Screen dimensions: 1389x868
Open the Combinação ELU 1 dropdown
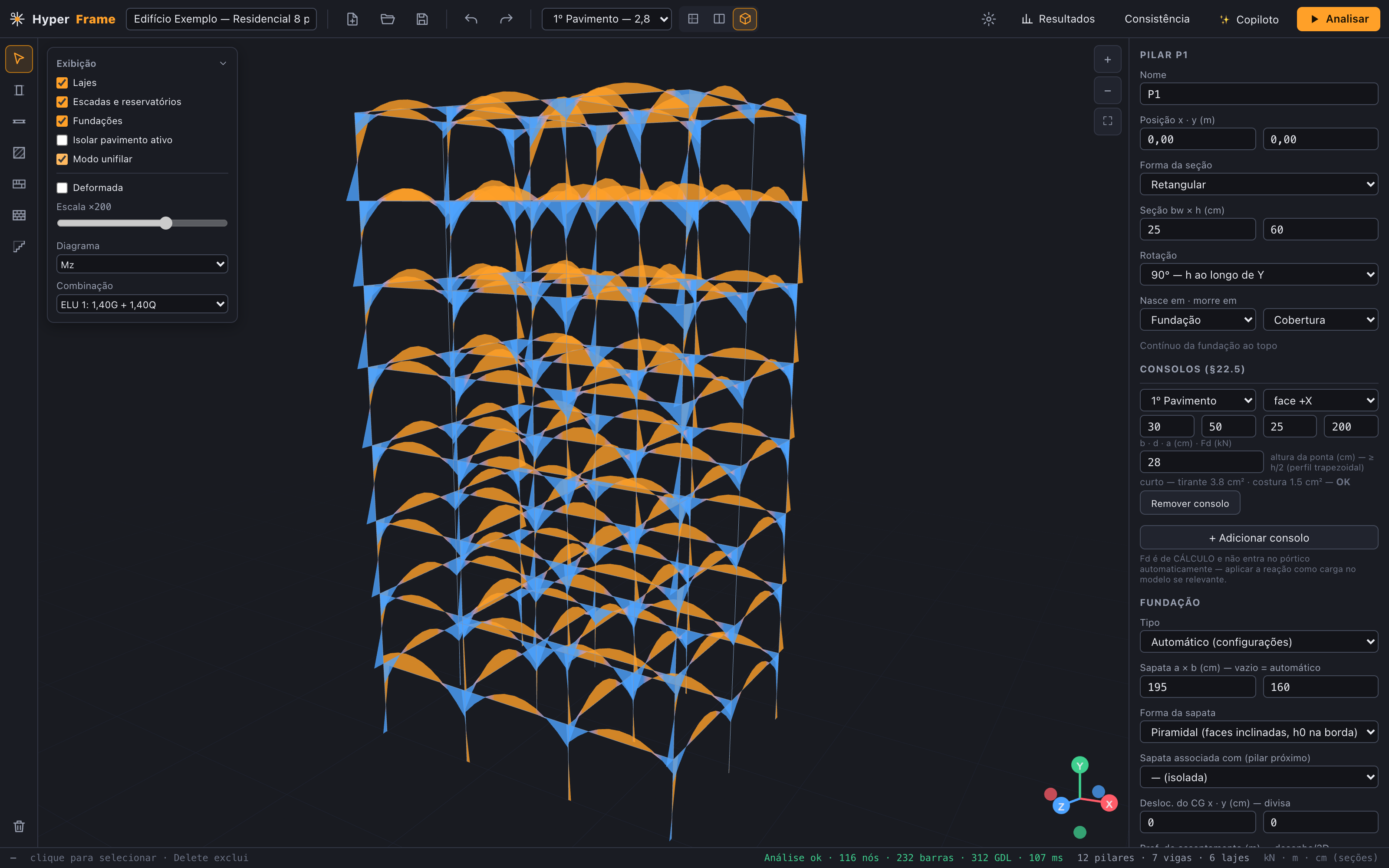(x=142, y=304)
